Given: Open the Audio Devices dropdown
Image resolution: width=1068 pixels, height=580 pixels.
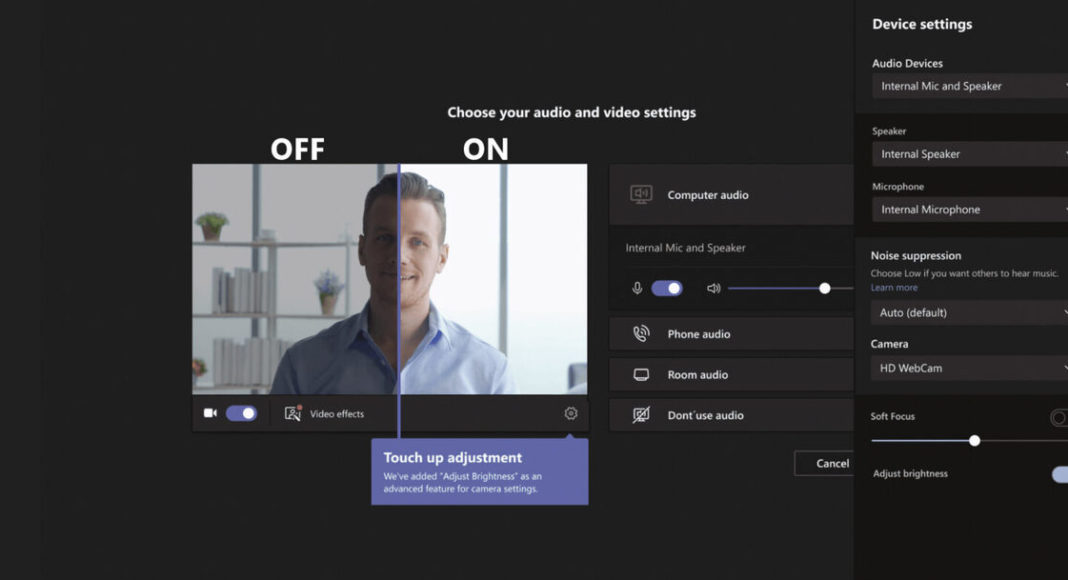Looking at the screenshot, I should (970, 86).
